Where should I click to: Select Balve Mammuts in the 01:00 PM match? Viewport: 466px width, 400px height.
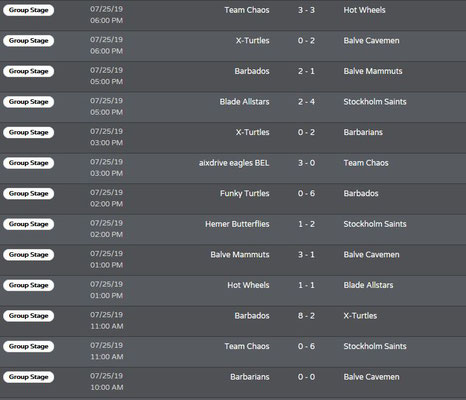(240, 255)
